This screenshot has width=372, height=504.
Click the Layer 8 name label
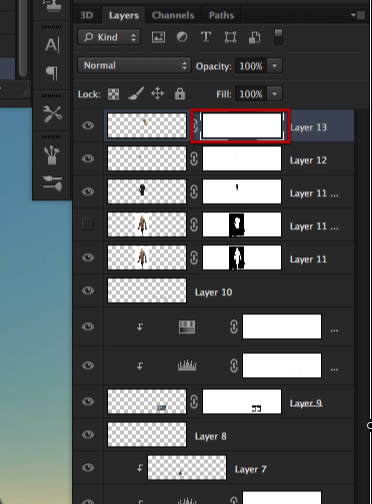click(x=211, y=436)
